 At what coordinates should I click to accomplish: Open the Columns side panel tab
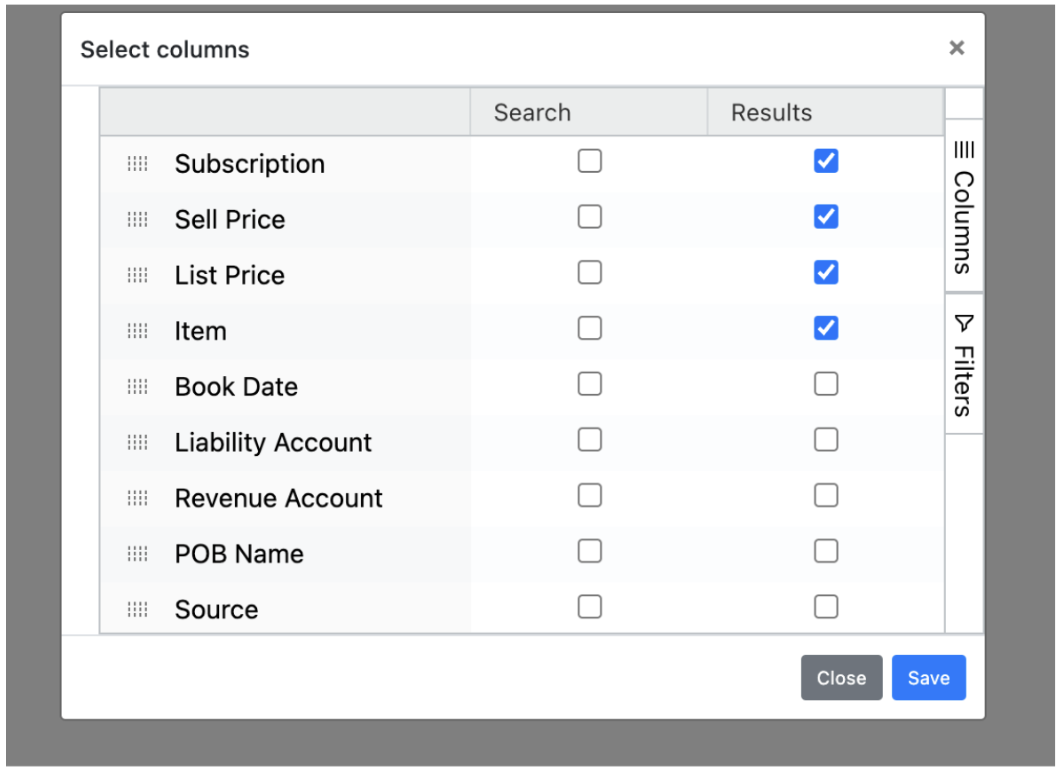tap(964, 206)
